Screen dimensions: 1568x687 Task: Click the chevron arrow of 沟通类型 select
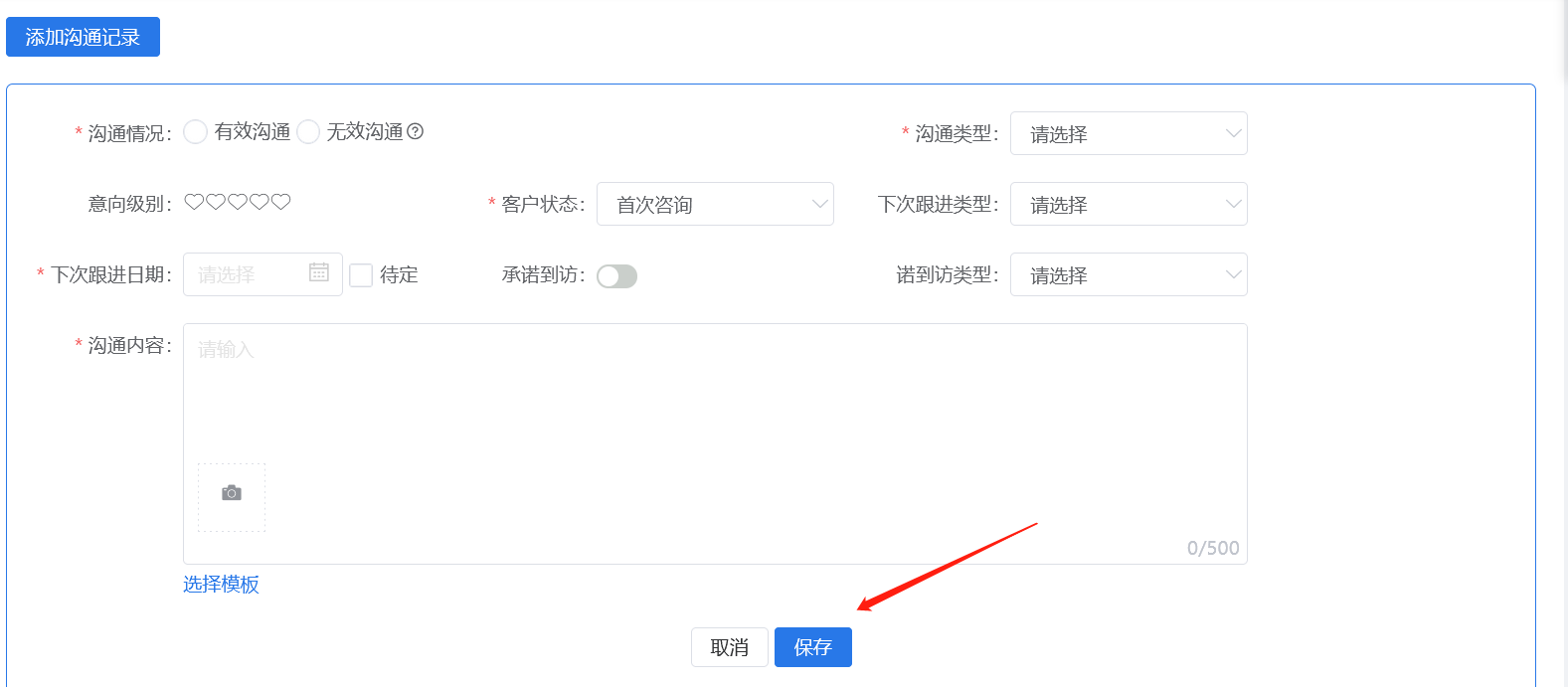click(1234, 133)
